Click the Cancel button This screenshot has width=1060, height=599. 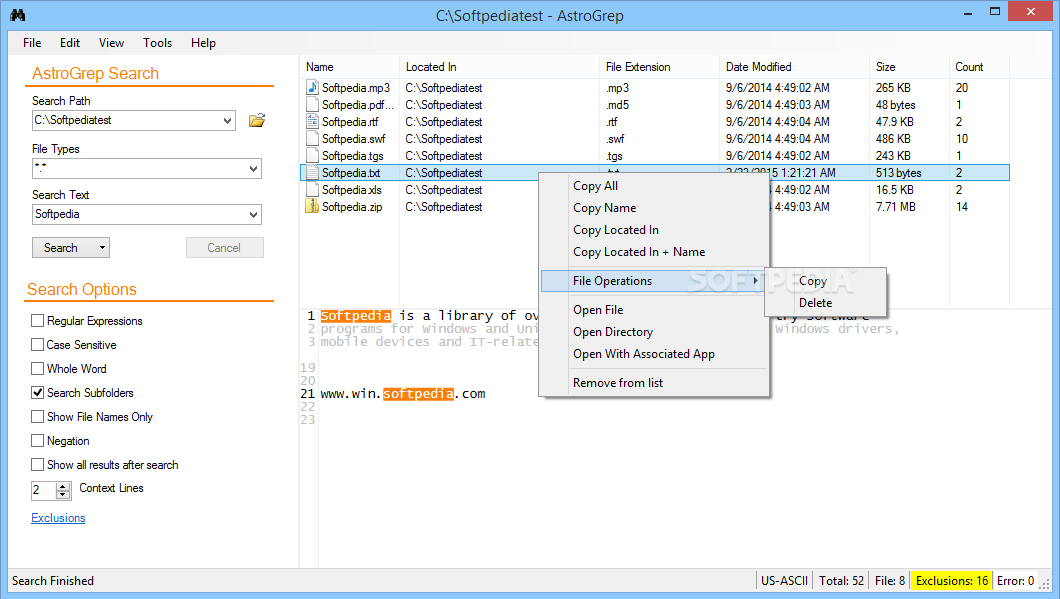click(x=224, y=247)
